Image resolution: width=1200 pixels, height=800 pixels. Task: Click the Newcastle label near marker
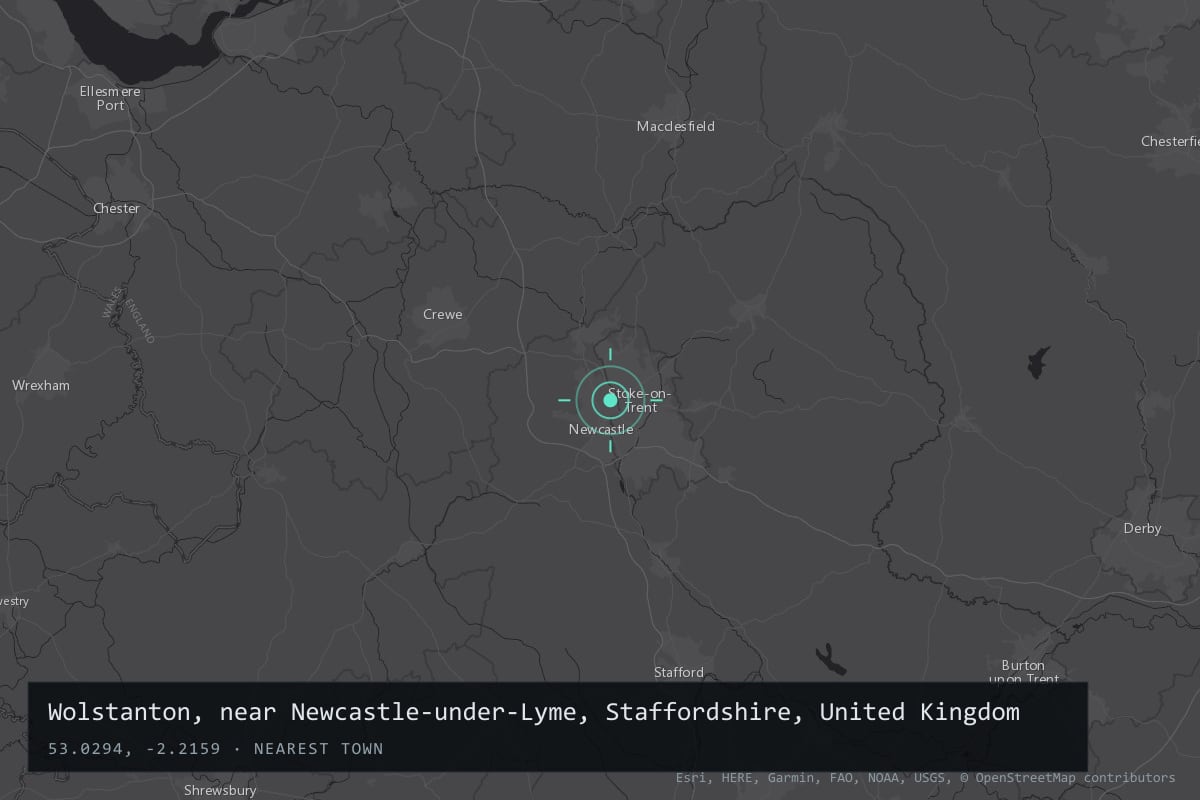click(x=601, y=429)
